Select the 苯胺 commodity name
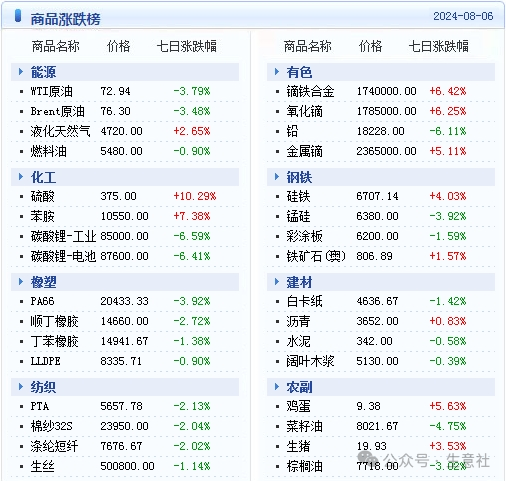The height and width of the screenshot is (481, 506). coord(42,216)
